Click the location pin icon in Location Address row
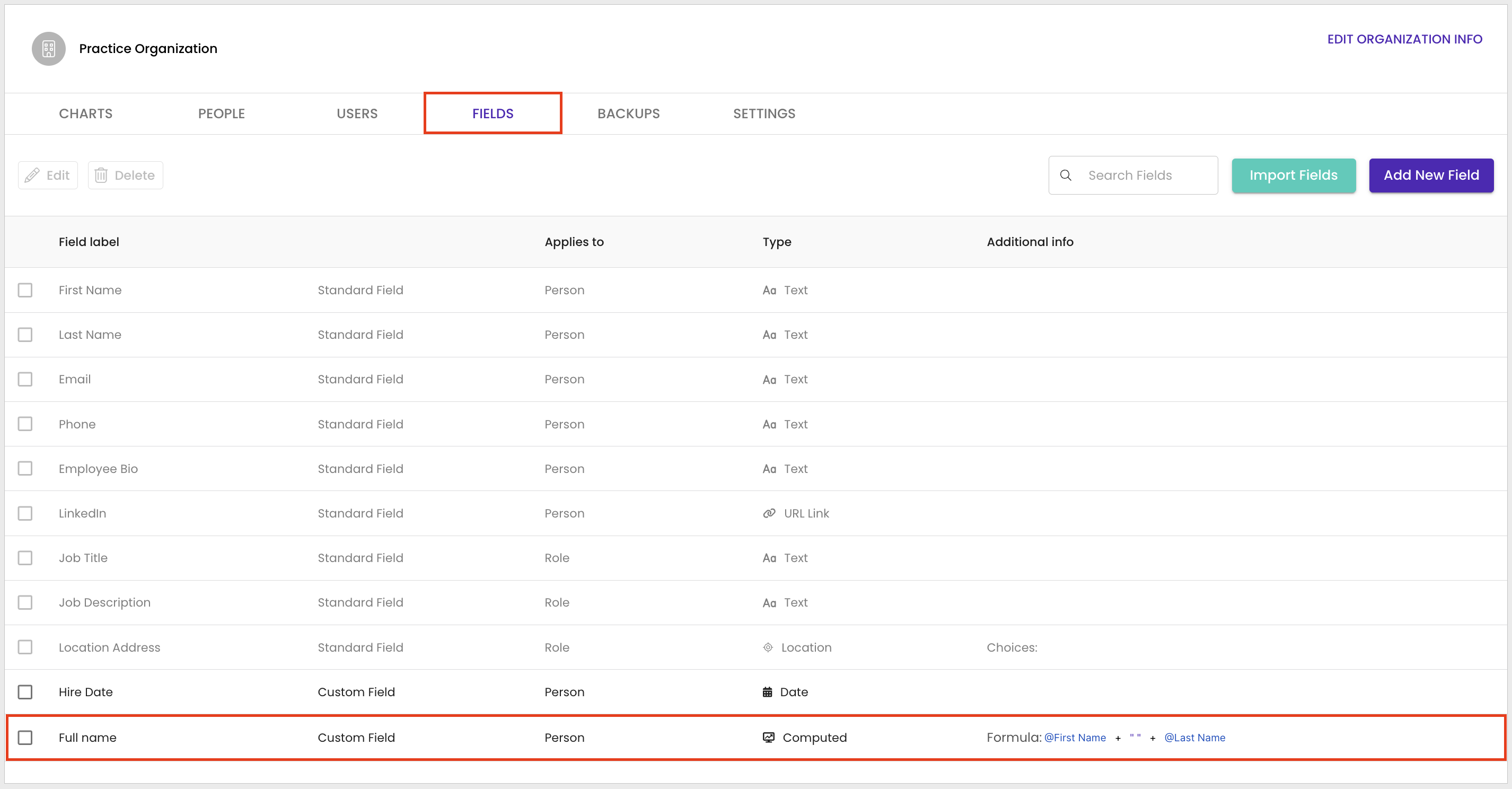This screenshot has height=789, width=1512. (x=768, y=647)
